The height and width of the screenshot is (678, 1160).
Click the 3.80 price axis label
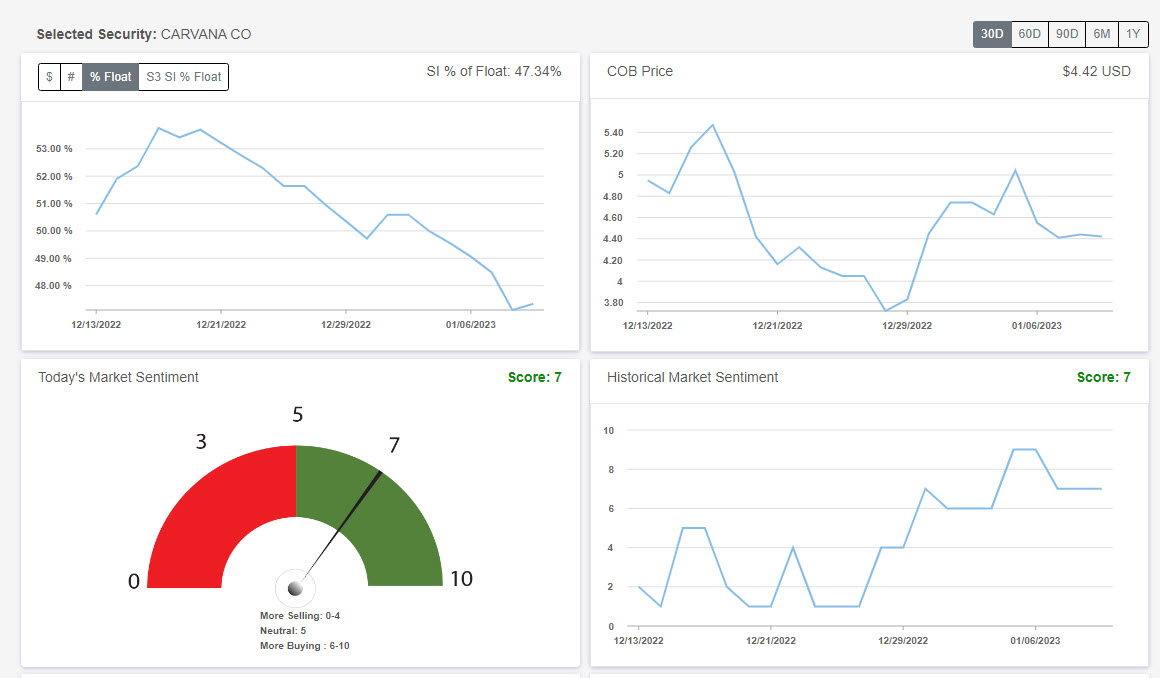[613, 303]
